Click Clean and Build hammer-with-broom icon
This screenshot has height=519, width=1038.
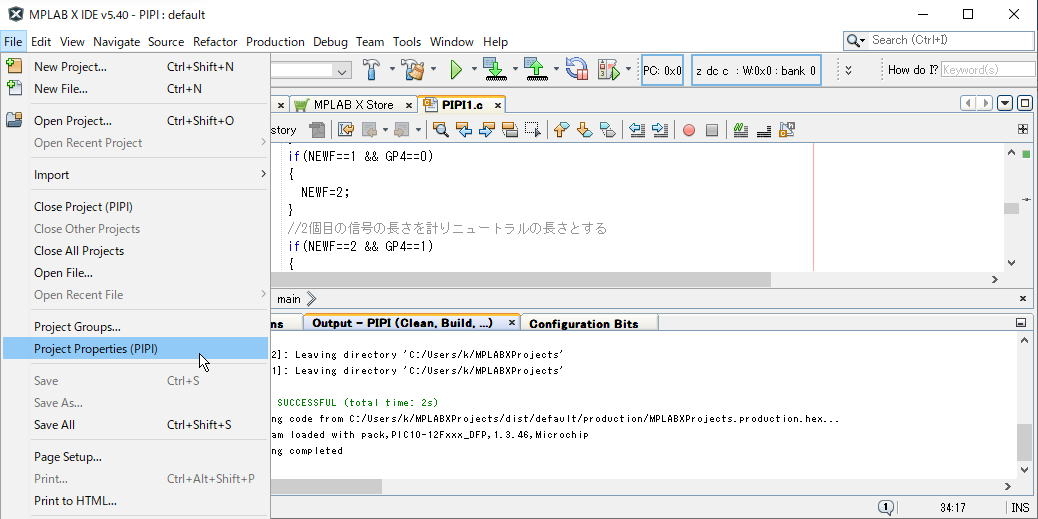[413, 69]
